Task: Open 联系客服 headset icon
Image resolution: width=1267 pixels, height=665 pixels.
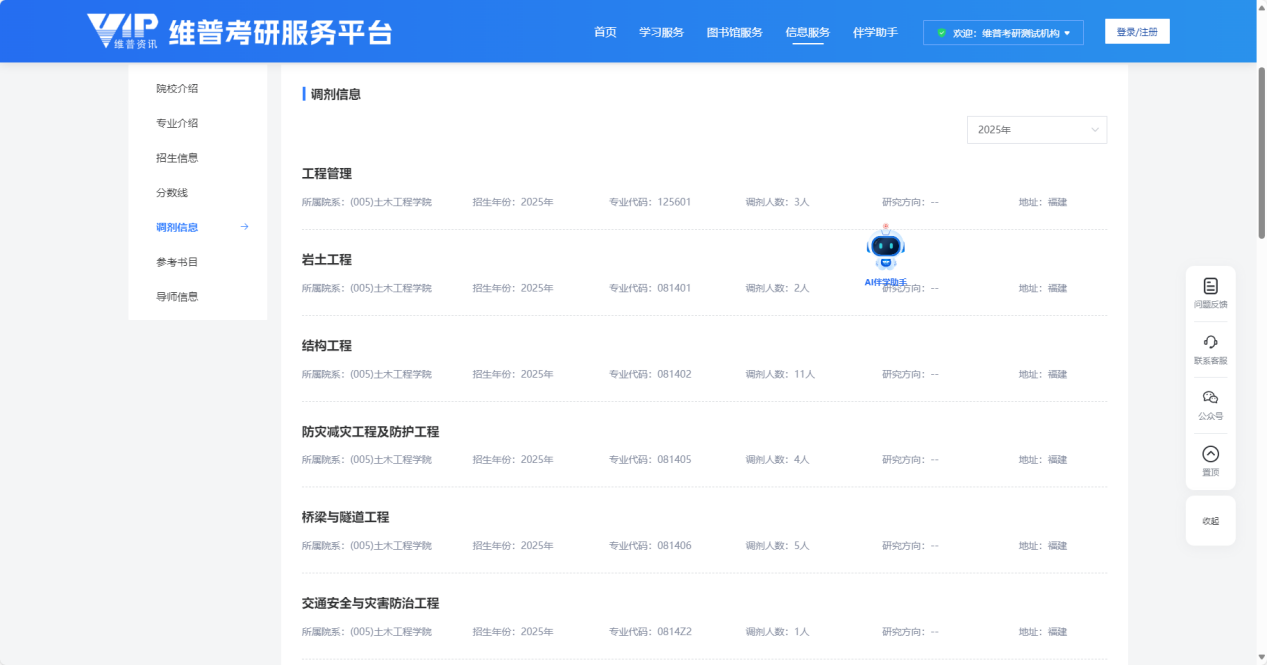Action: [x=1210, y=342]
